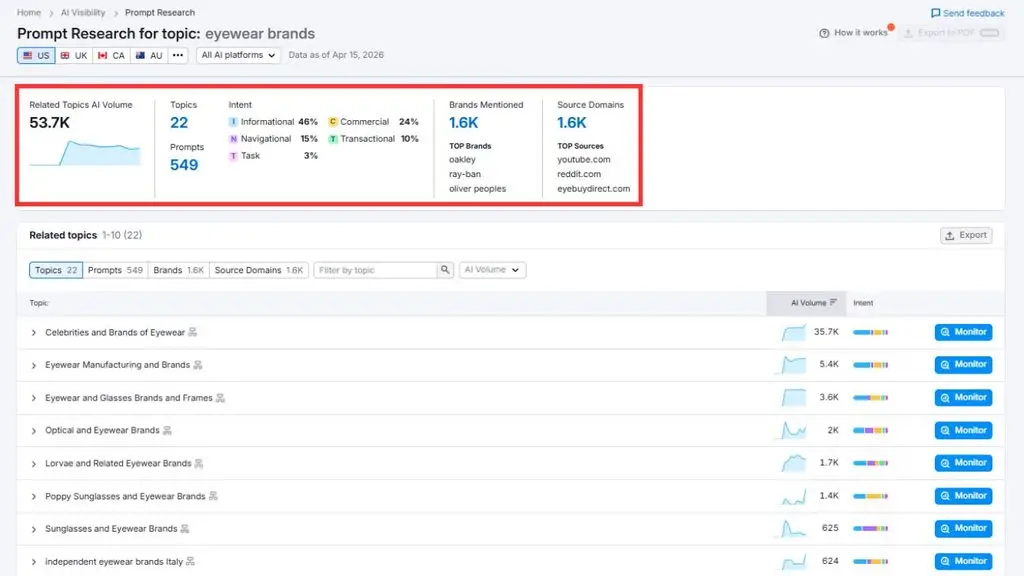This screenshot has height=576, width=1024.
Task: Monitor Sunglasses and Eyewear Brands topic
Action: [963, 528]
